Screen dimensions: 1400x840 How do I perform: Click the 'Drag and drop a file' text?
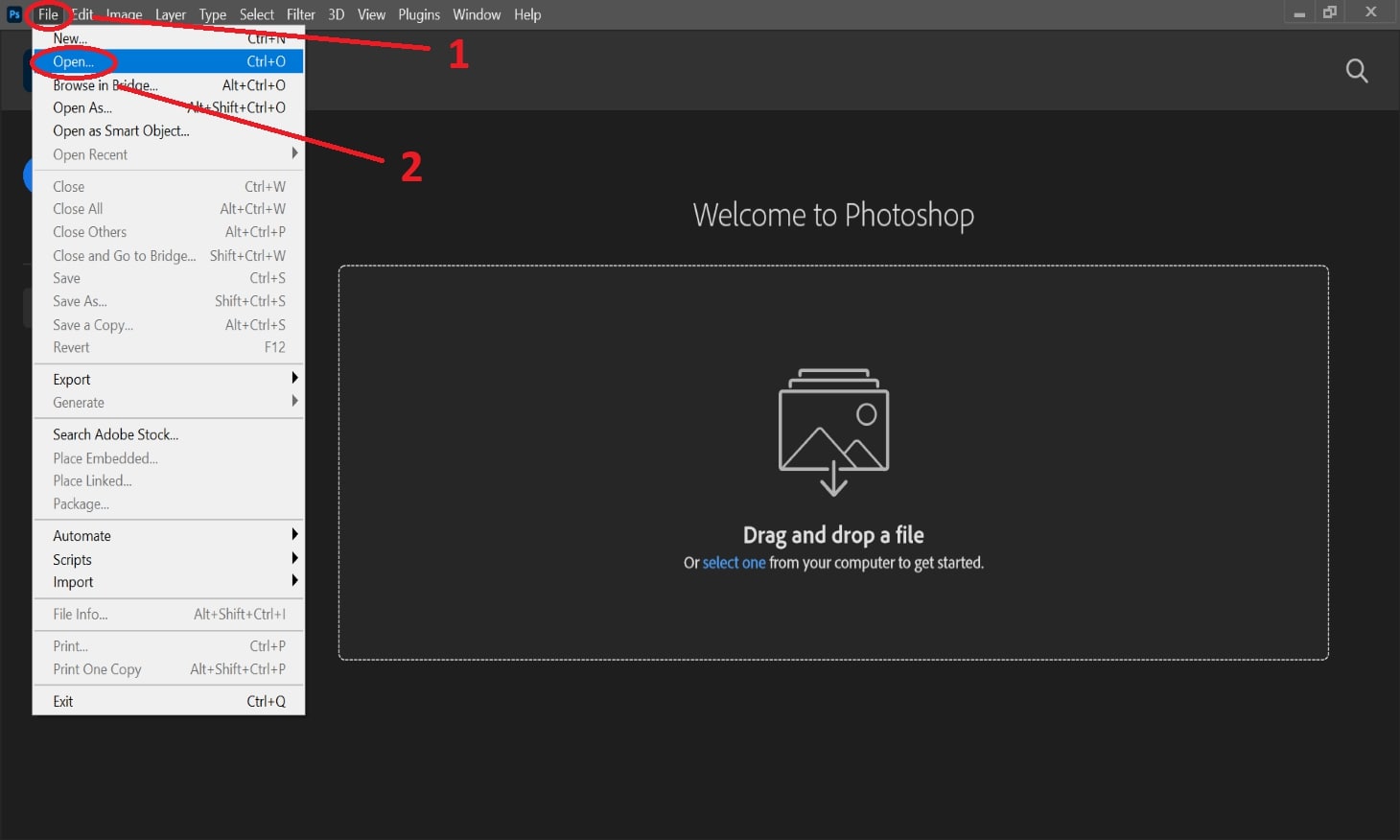pos(833,535)
